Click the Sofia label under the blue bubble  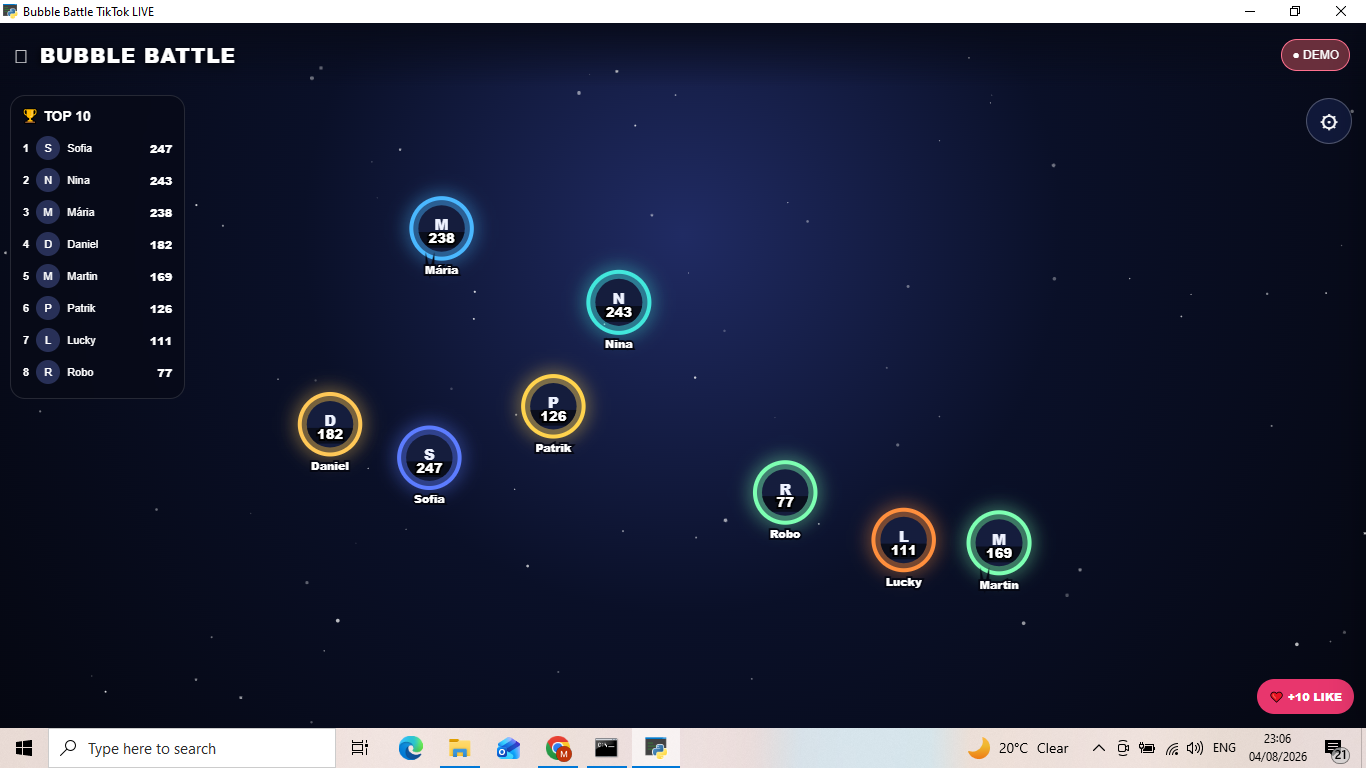pos(429,499)
